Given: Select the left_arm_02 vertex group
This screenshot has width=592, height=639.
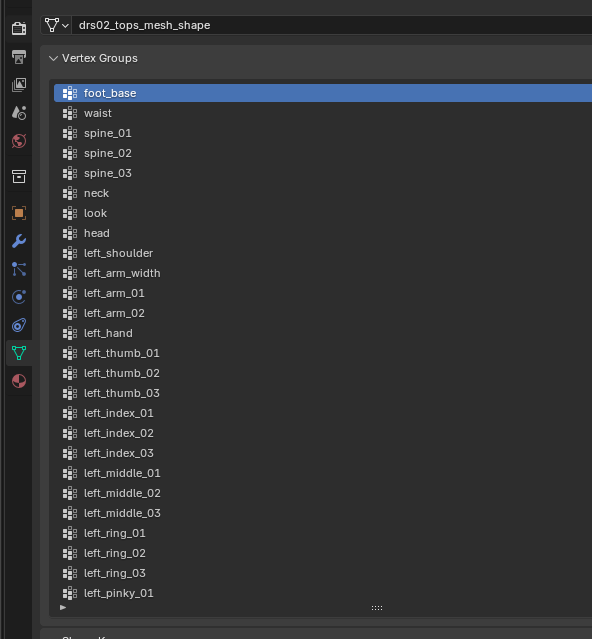Looking at the screenshot, I should [x=323, y=313].
